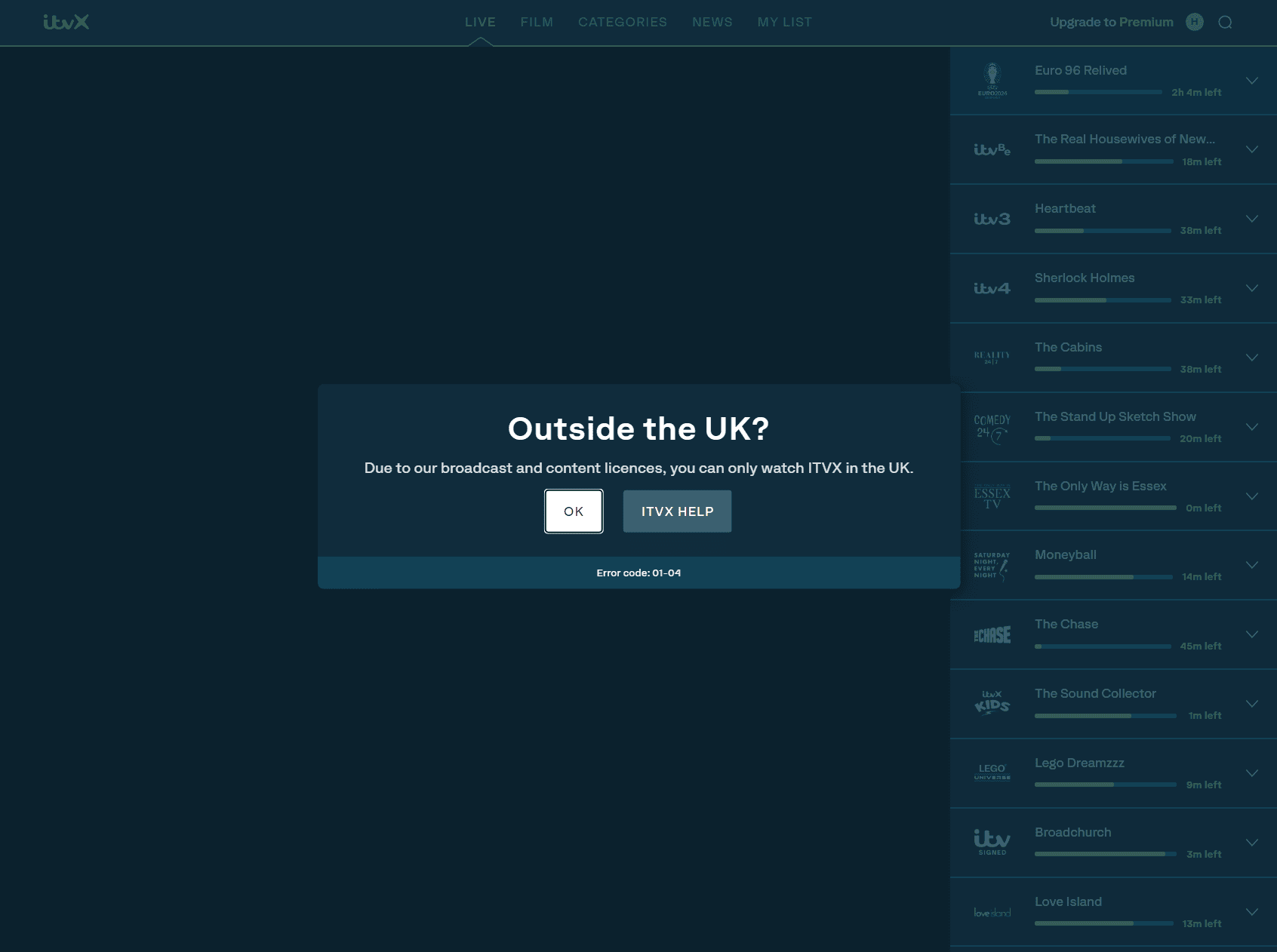
Task: Open the search magnifier icon
Action: pyautogui.click(x=1225, y=23)
